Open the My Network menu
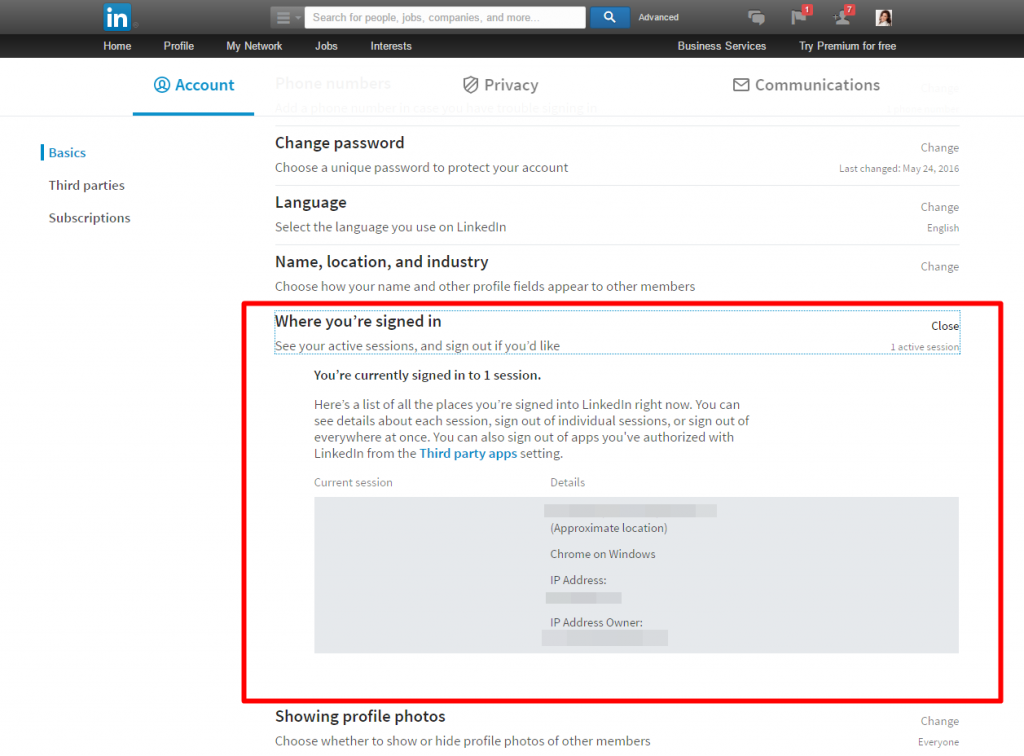 pyautogui.click(x=254, y=45)
